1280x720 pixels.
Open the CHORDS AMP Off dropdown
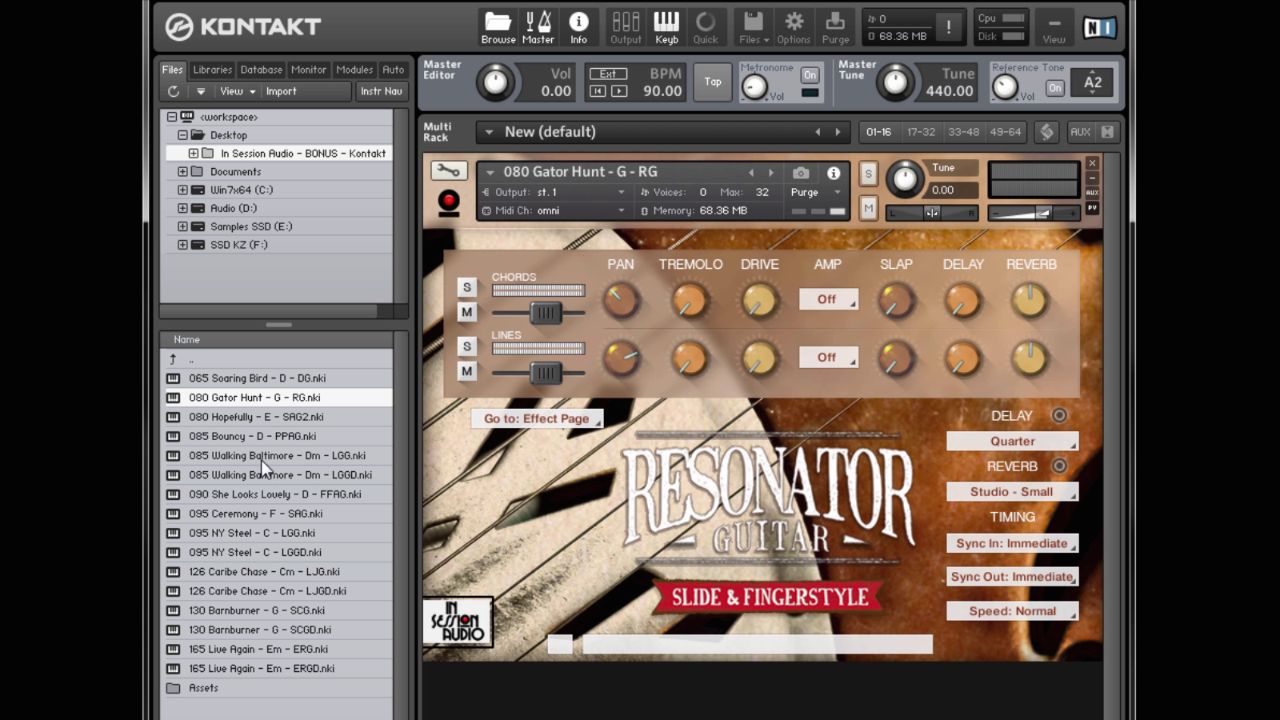click(x=828, y=299)
